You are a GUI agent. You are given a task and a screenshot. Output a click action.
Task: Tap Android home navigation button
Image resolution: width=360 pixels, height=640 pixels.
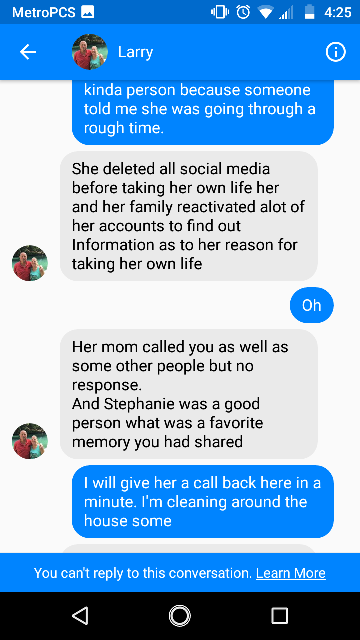tap(180, 616)
